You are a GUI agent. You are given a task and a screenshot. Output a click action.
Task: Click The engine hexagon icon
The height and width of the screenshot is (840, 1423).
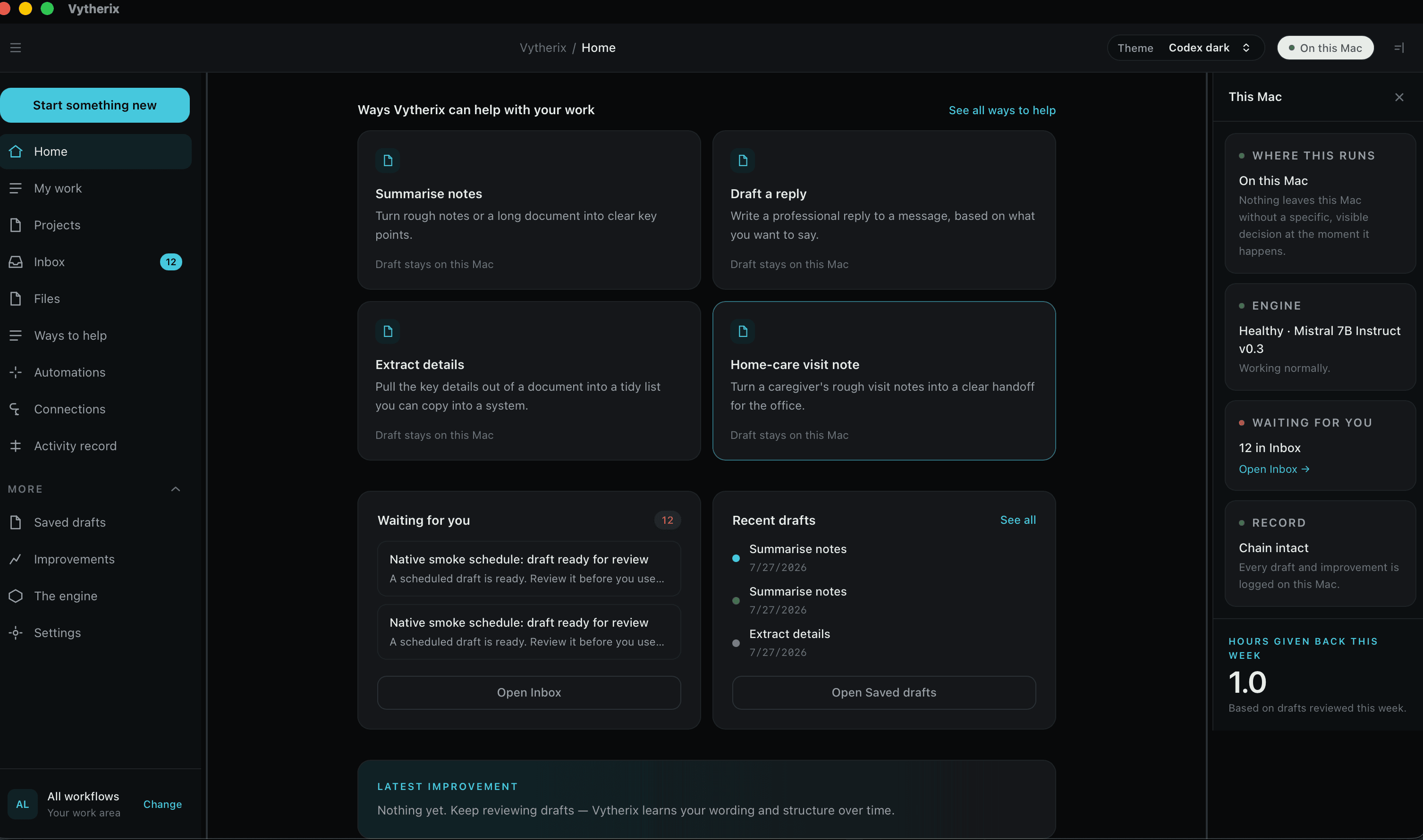16,596
